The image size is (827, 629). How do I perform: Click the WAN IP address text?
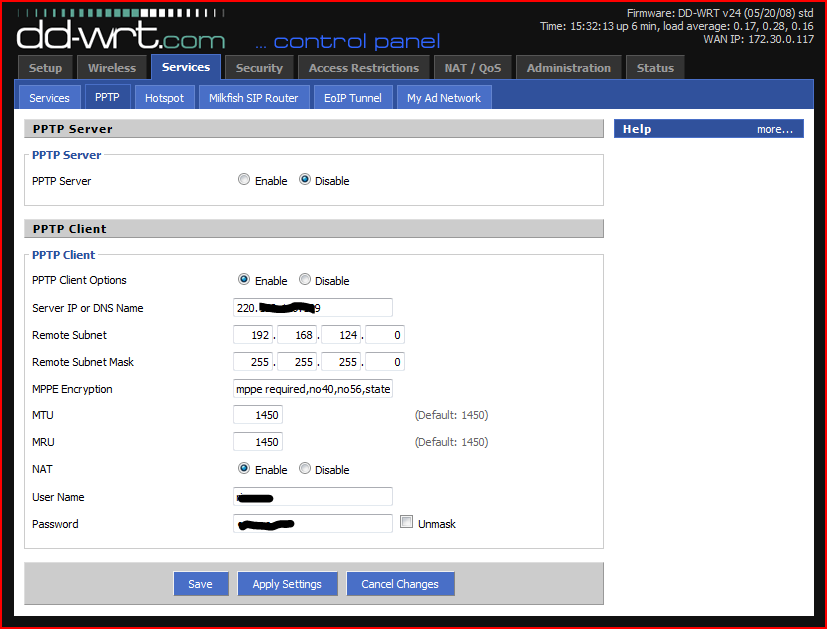[758, 39]
